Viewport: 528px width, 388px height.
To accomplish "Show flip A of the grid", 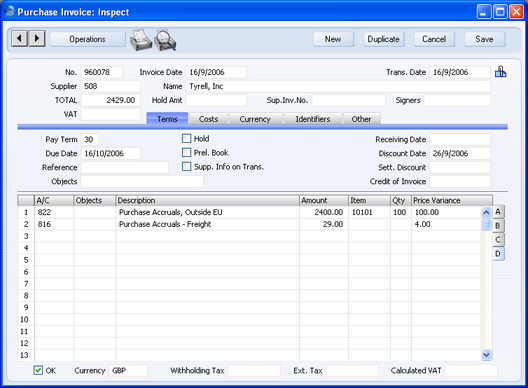I will click(498, 212).
